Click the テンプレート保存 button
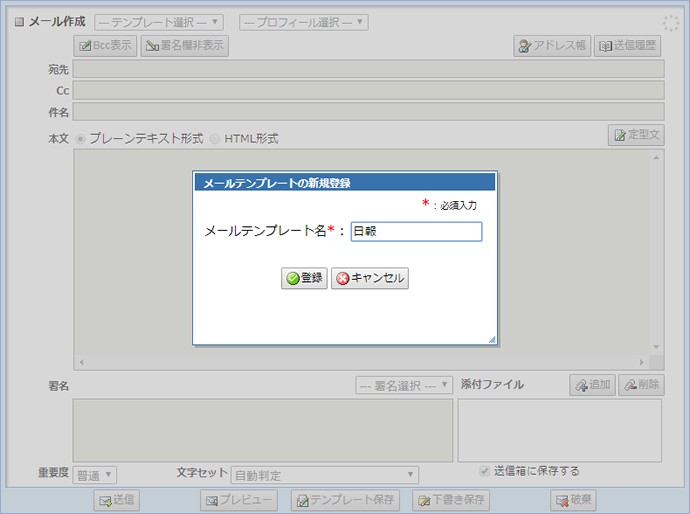The image size is (690, 514). pyautogui.click(x=346, y=500)
